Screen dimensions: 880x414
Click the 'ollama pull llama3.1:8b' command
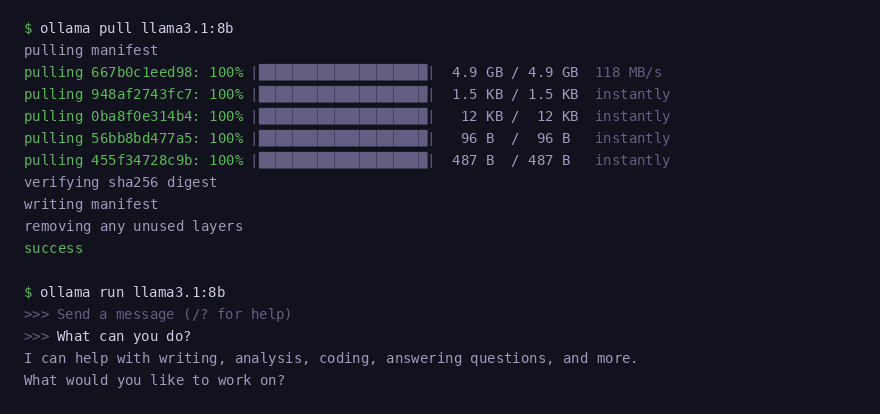[x=132, y=28]
